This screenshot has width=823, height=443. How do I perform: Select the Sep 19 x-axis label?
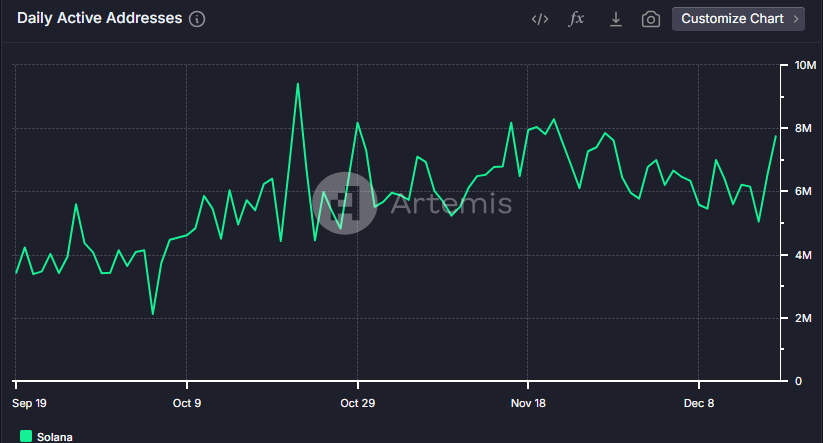coord(29,403)
